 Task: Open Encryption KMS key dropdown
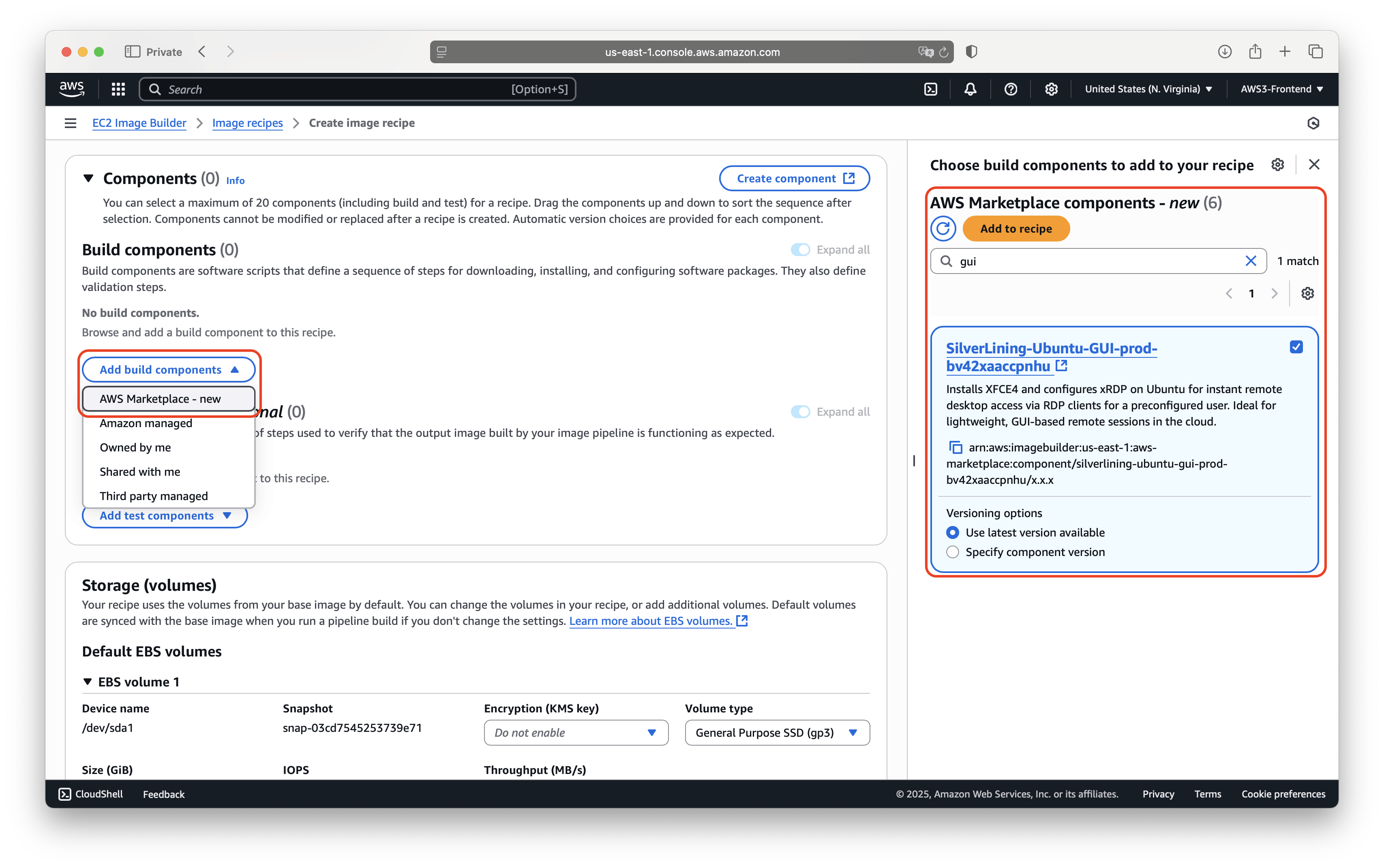point(575,733)
